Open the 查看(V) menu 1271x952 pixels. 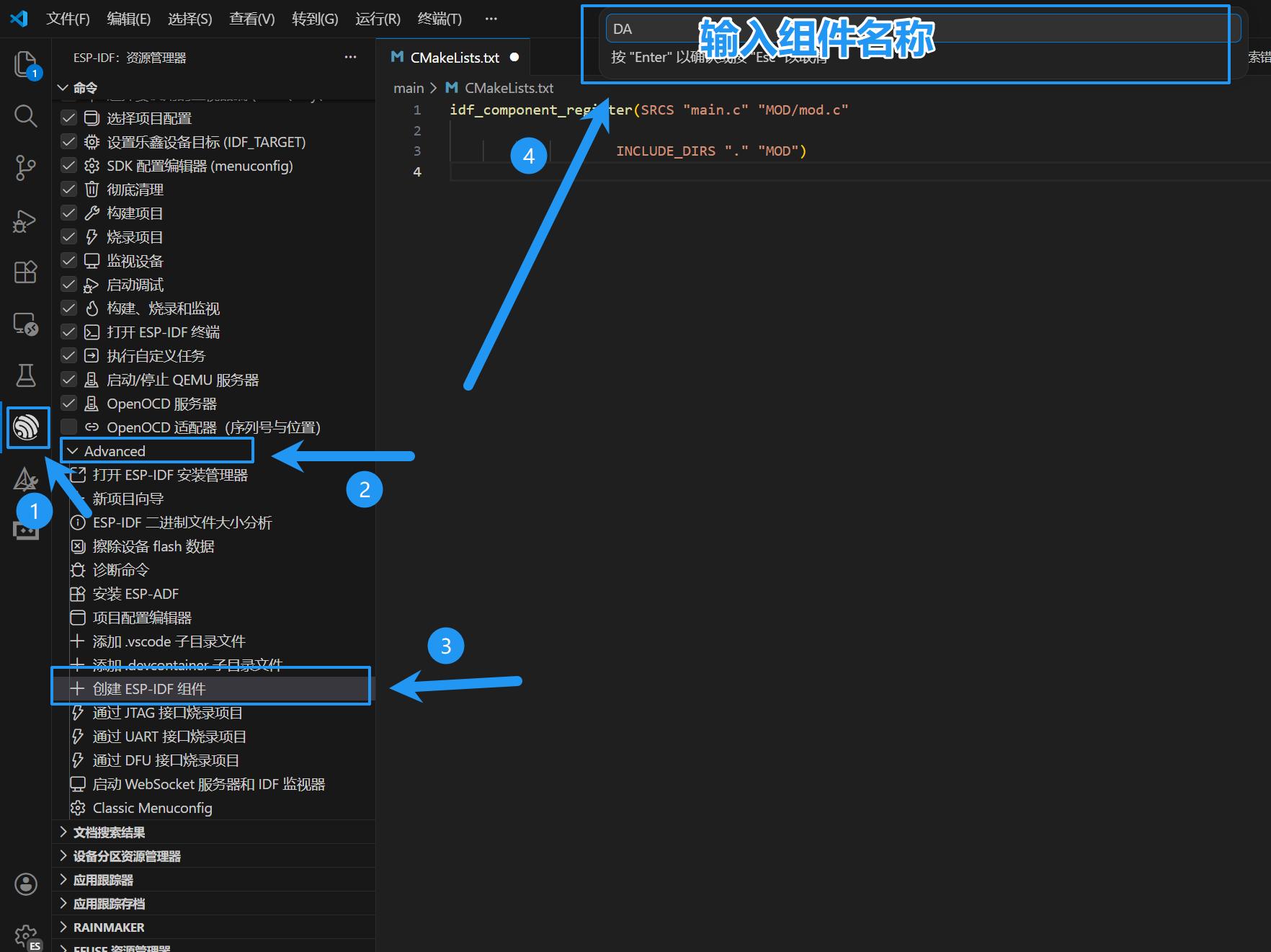[x=251, y=19]
